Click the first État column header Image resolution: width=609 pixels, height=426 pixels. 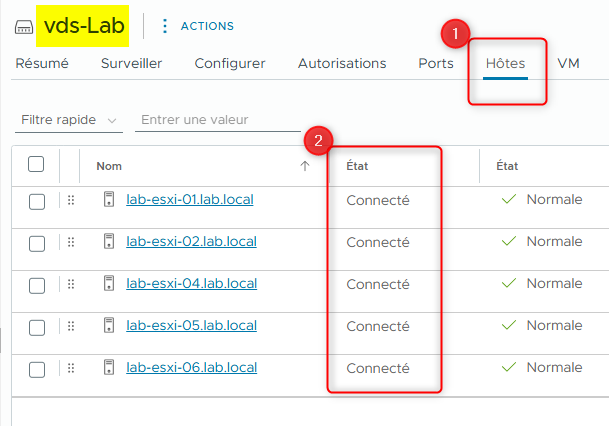357,166
